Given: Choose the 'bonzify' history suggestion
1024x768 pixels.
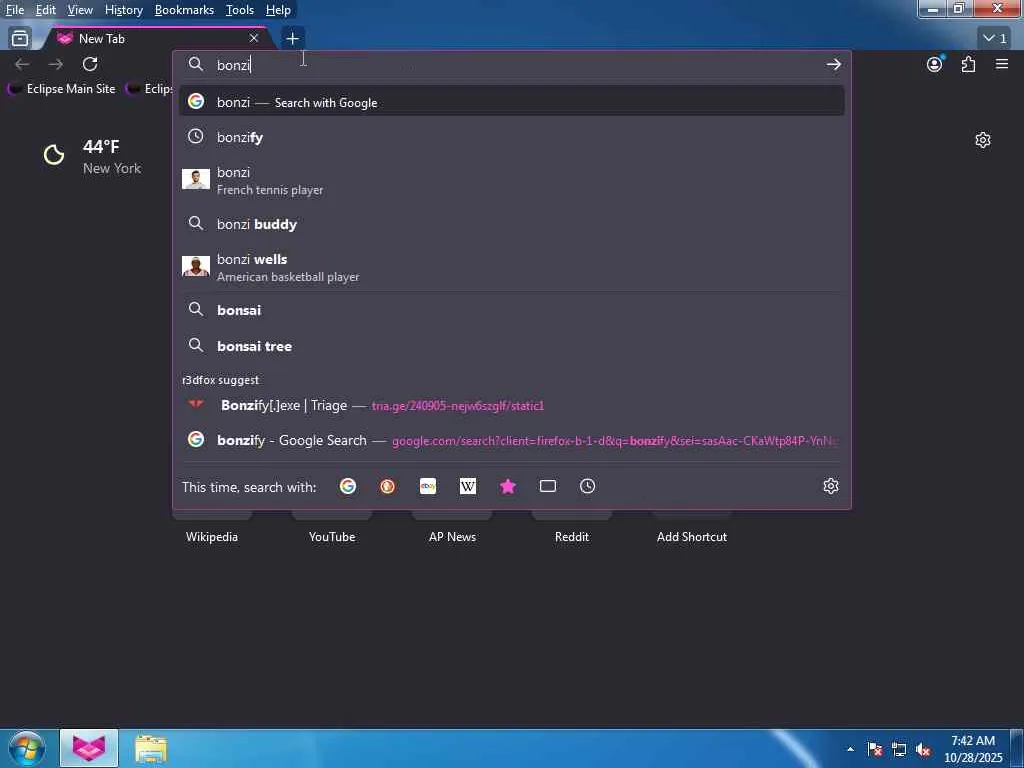Looking at the screenshot, I should pyautogui.click(x=511, y=137).
